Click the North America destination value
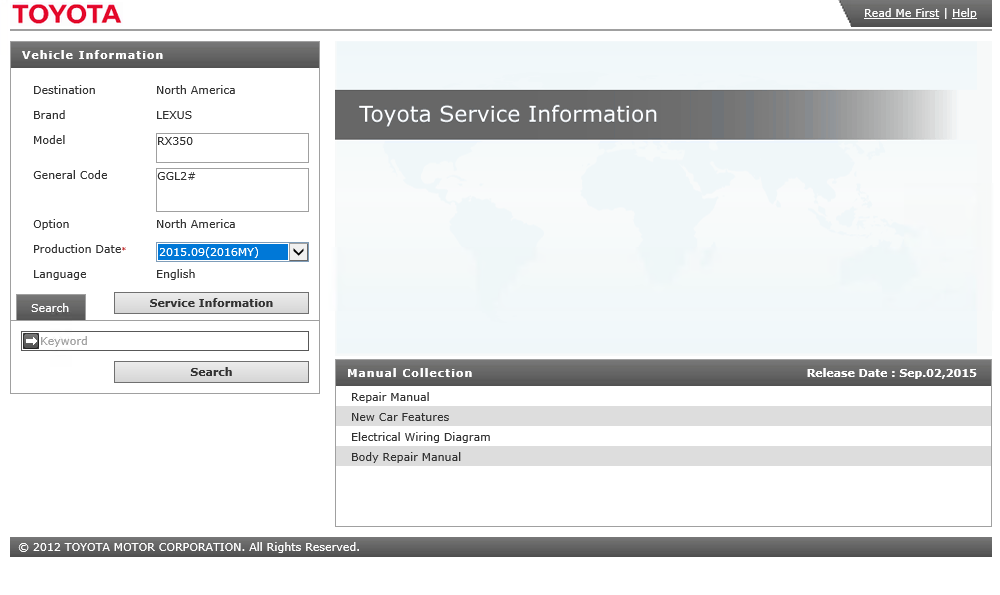The width and height of the screenshot is (1000, 595). [x=196, y=90]
